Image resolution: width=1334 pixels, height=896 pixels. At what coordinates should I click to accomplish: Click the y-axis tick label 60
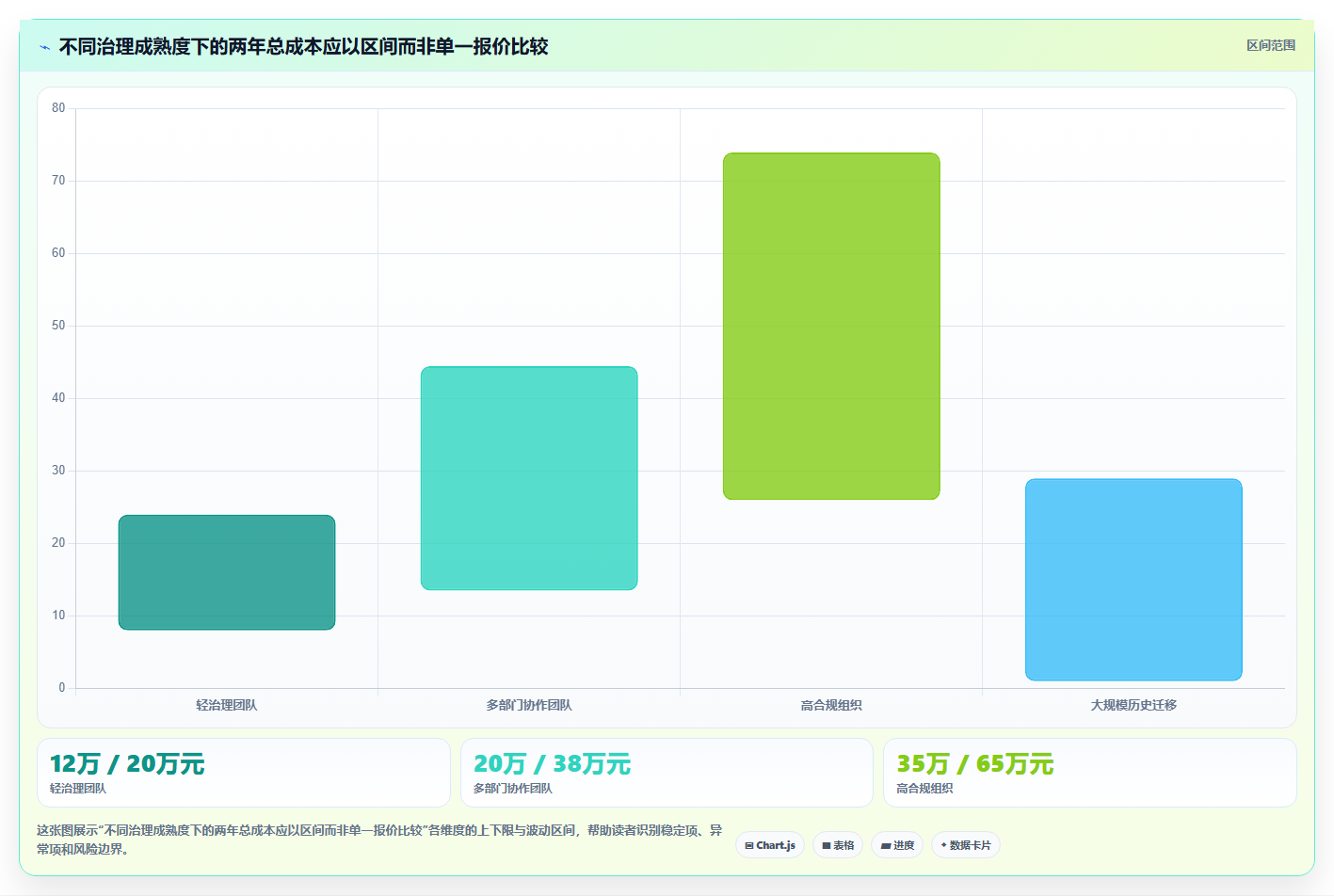point(58,253)
